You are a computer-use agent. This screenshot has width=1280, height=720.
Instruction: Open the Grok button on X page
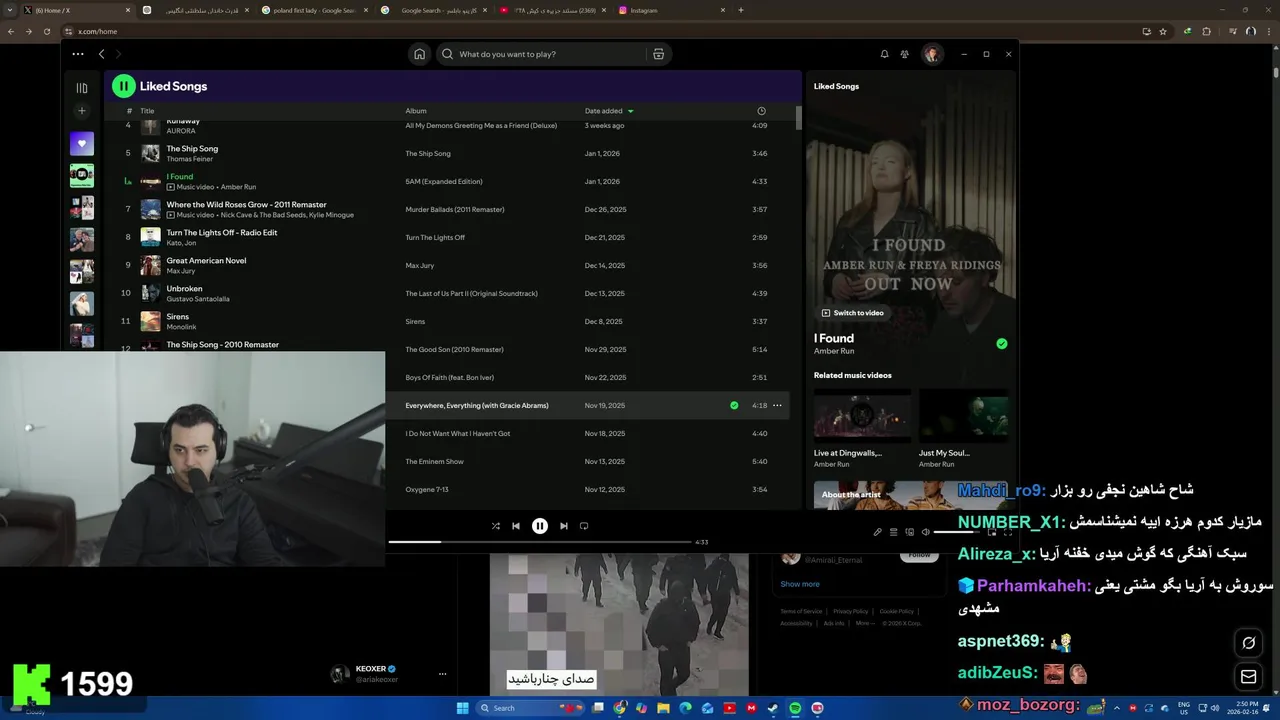click(1248, 642)
